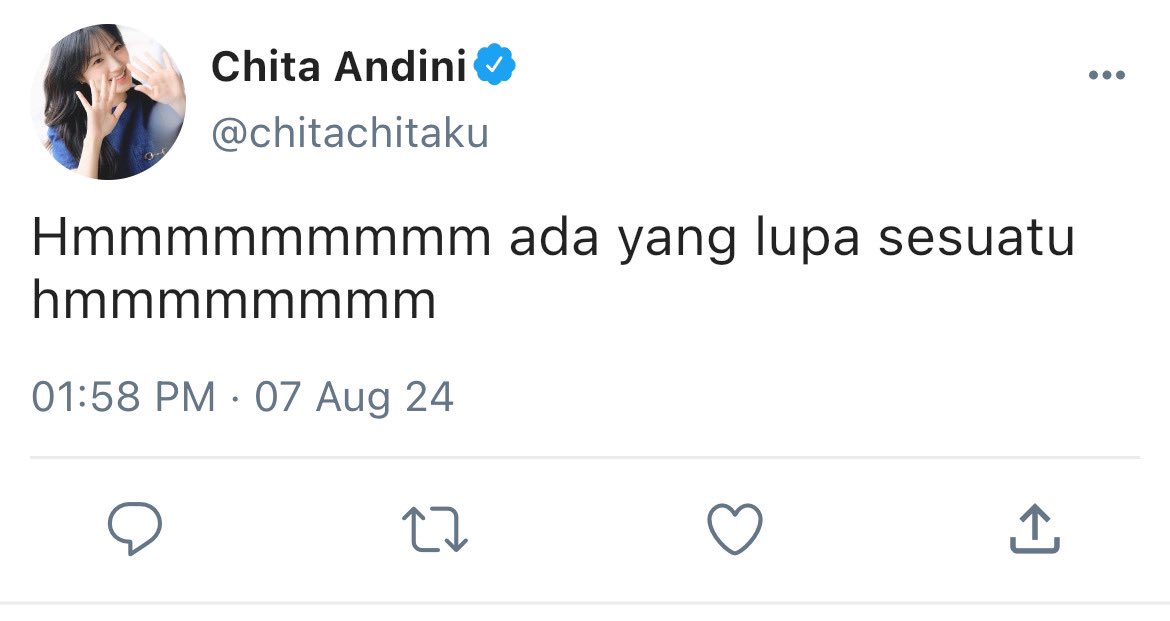Reply to the tweet via speech bubble icon
This screenshot has width=1170, height=621.
click(135, 528)
